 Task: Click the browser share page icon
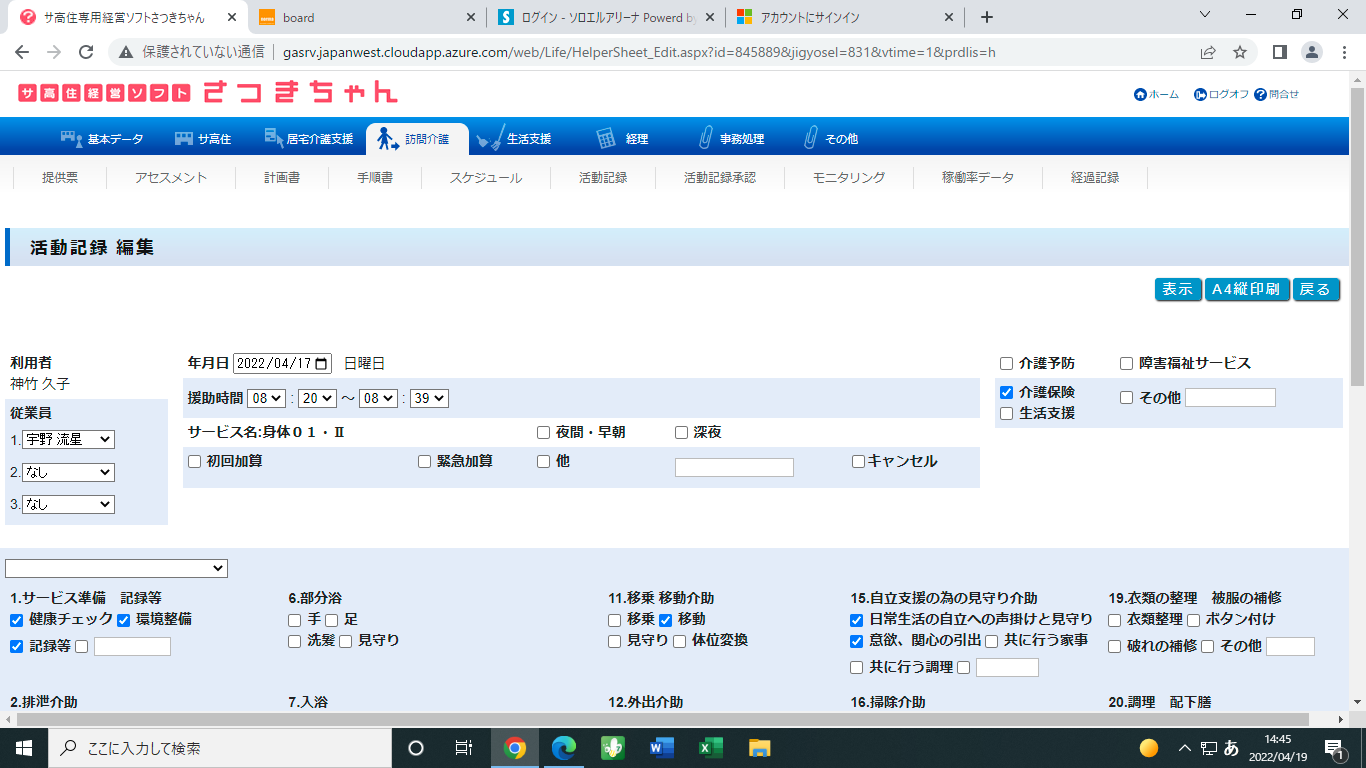(x=1208, y=52)
